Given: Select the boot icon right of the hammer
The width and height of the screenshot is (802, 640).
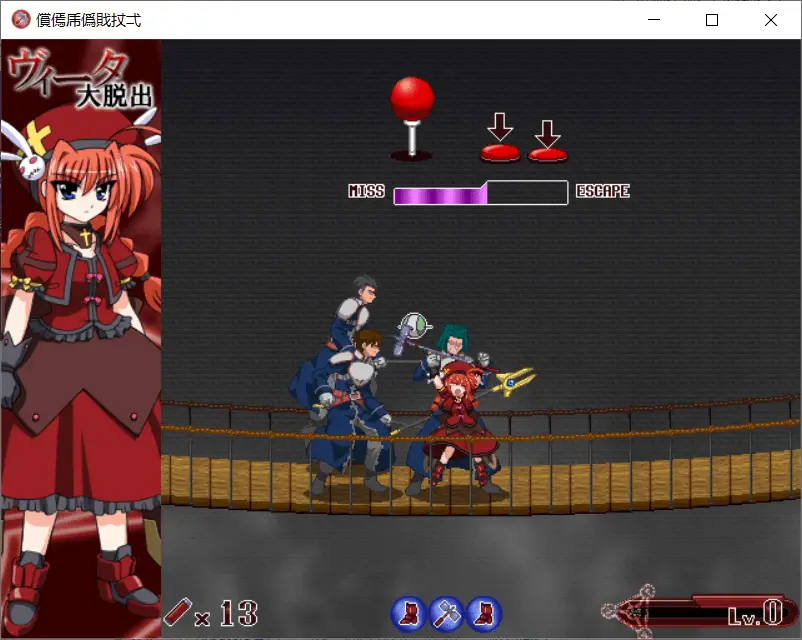Looking at the screenshot, I should pos(484,613).
